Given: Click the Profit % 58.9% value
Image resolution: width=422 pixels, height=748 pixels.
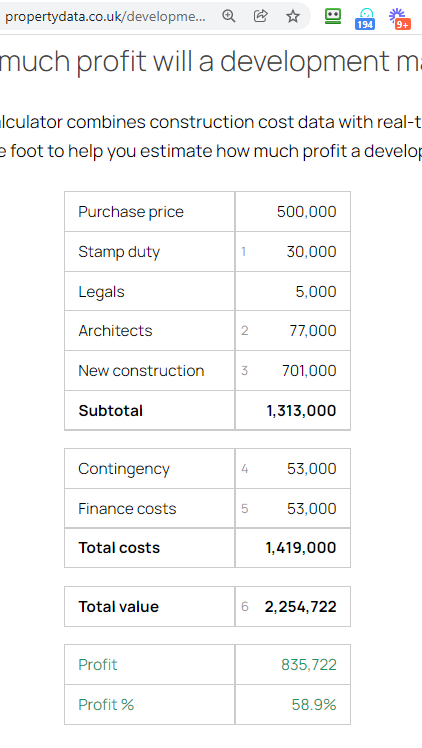Looking at the screenshot, I should click(314, 705).
